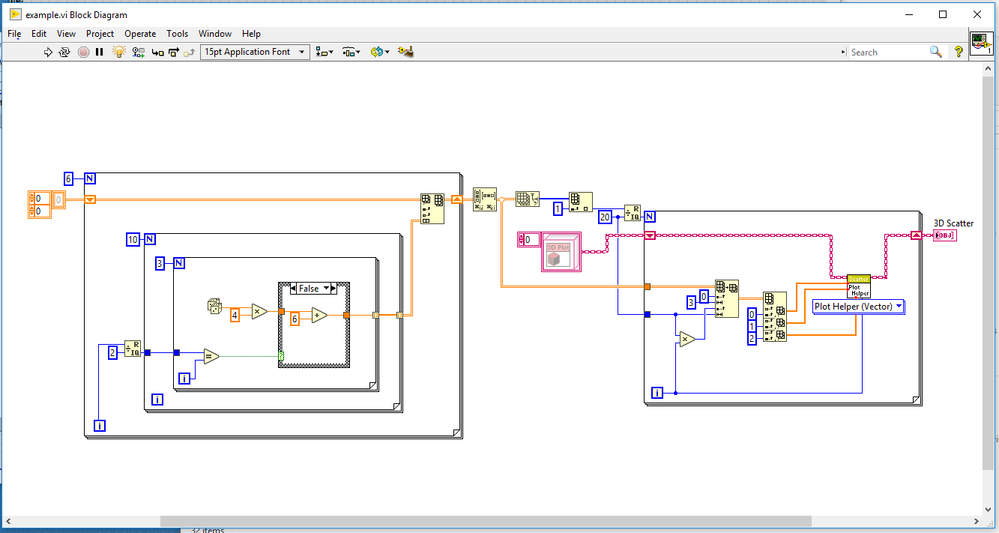Click the Context Help question mark icon
The width and height of the screenshot is (999, 533).
(959, 52)
